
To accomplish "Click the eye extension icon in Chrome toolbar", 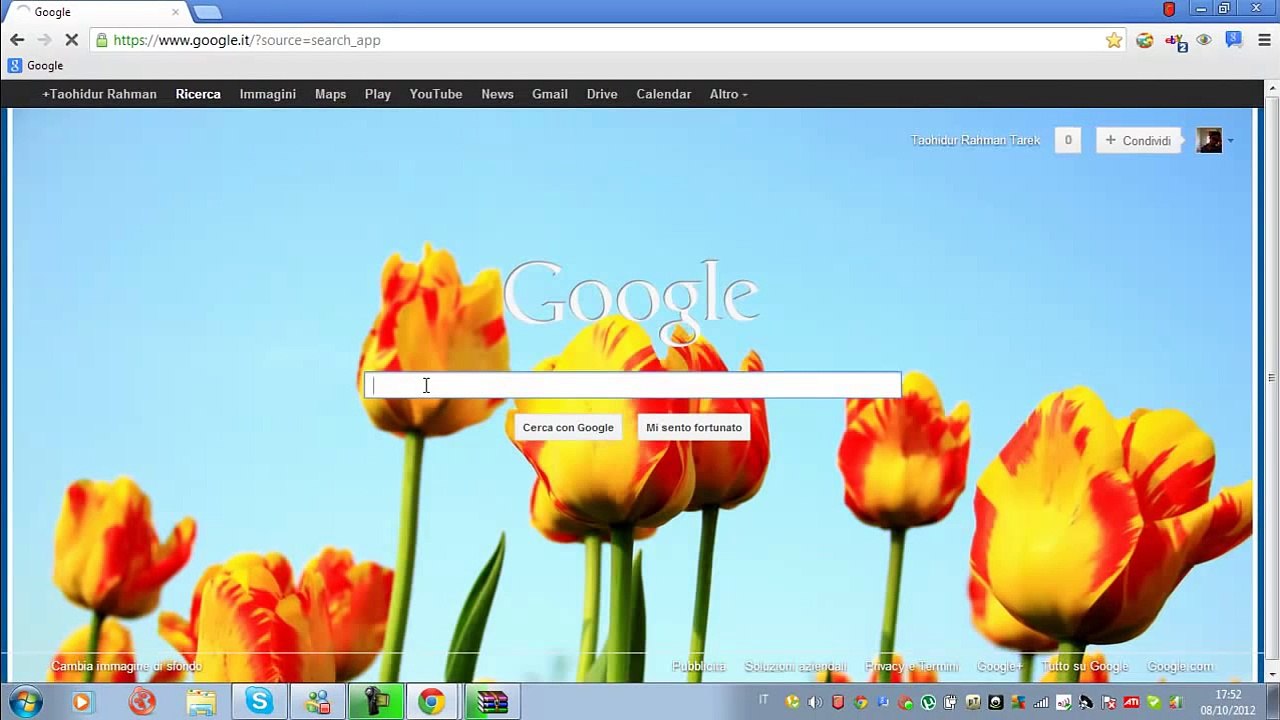I will click(x=1204, y=40).
